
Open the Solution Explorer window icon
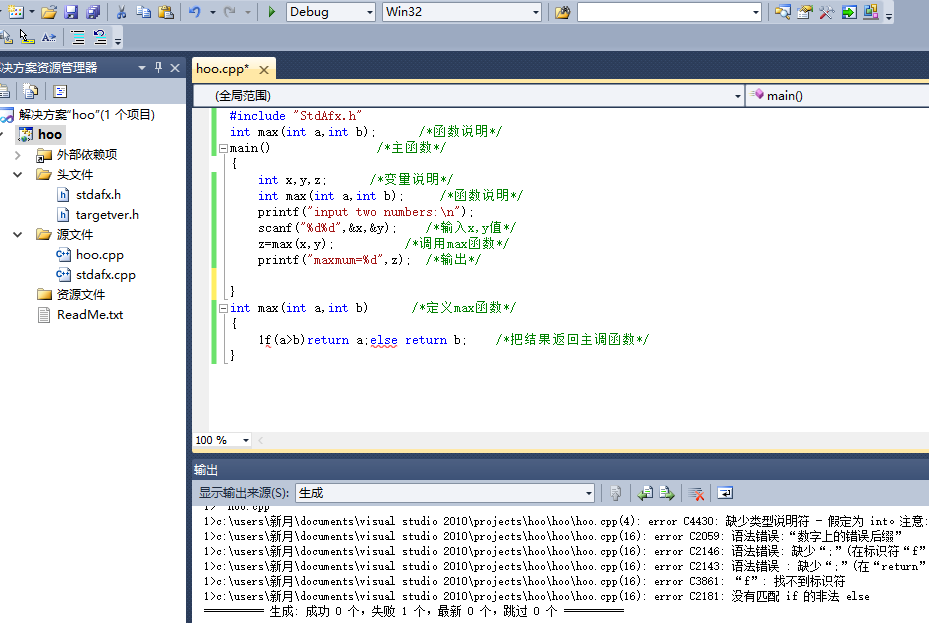(782, 12)
